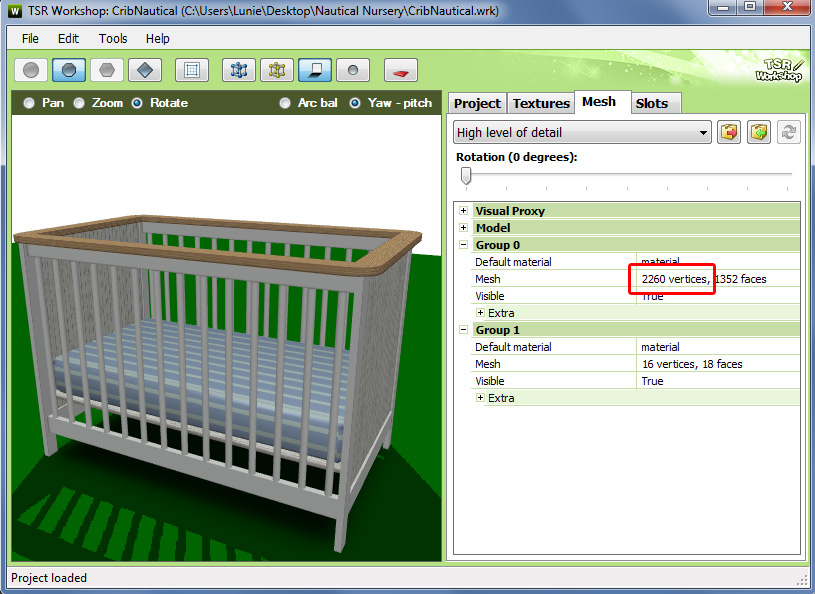Toggle the grid display icon
The height and width of the screenshot is (594, 815).
tap(192, 70)
